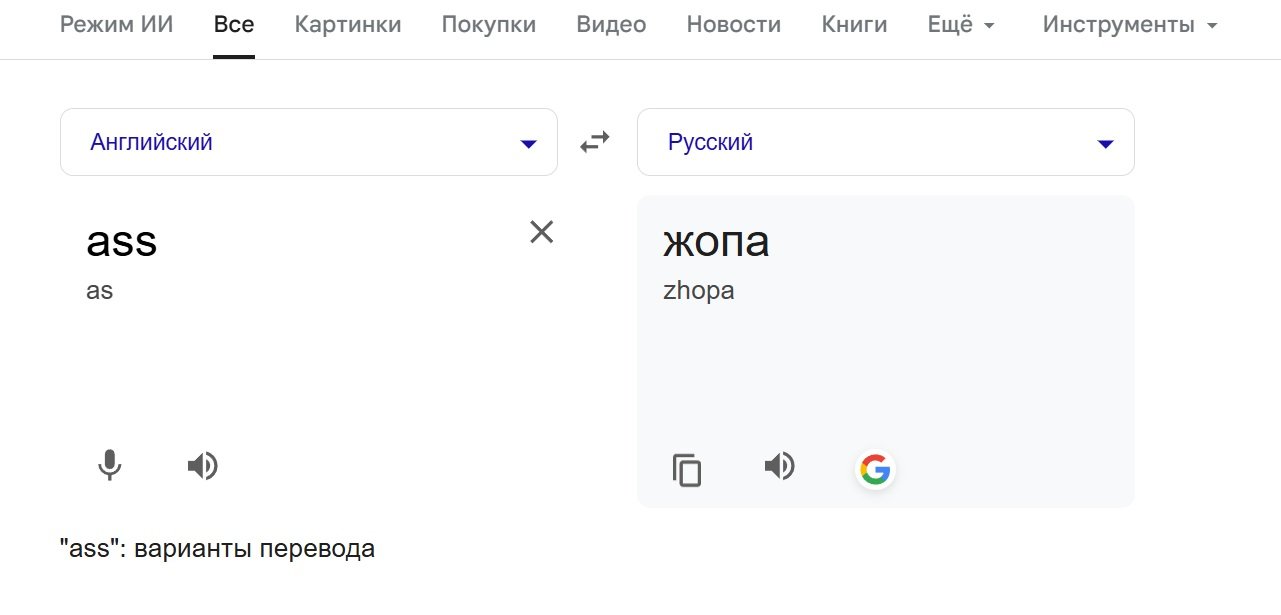Click the translated word "жопа"

716,242
